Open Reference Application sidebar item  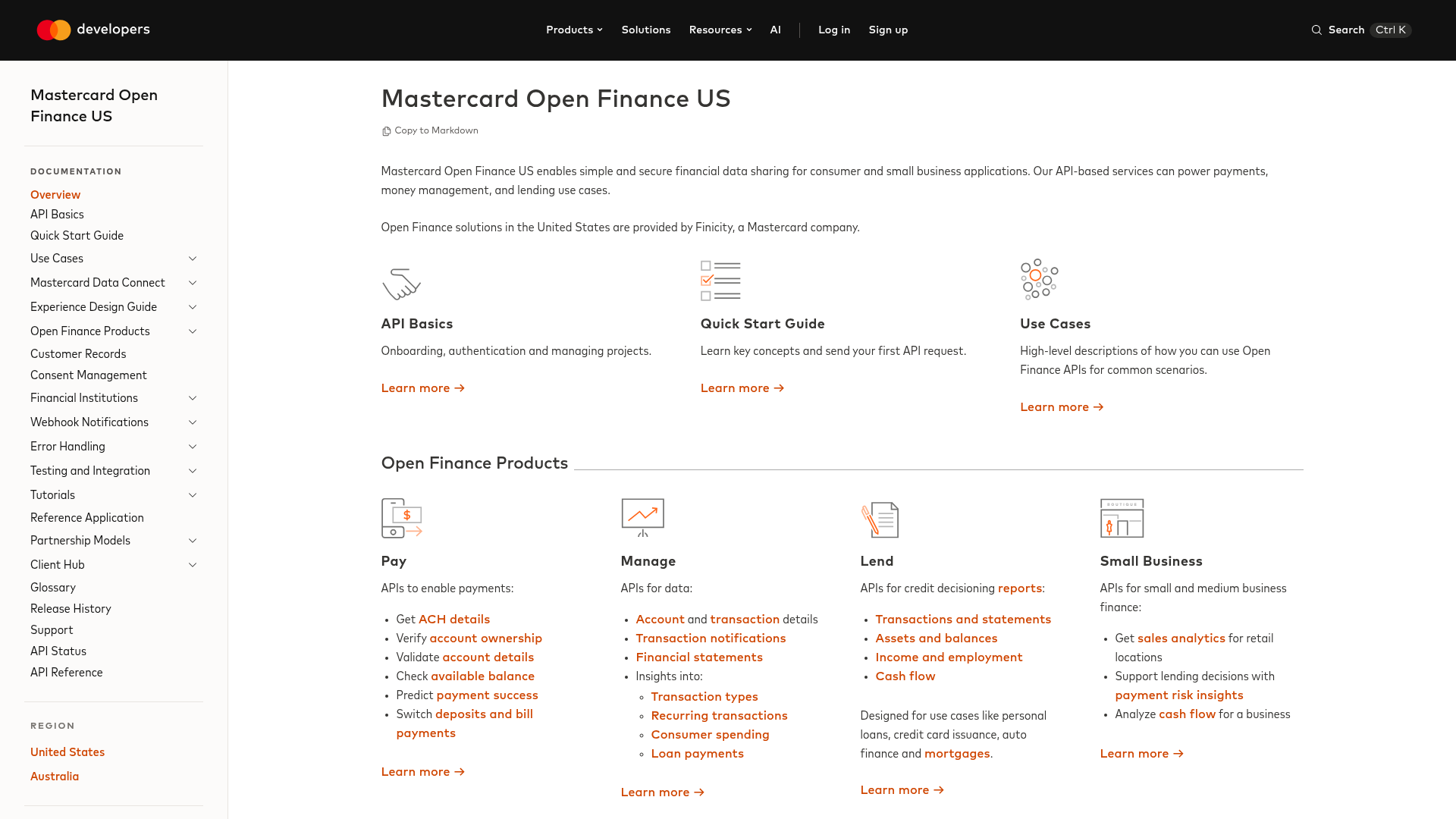click(87, 518)
